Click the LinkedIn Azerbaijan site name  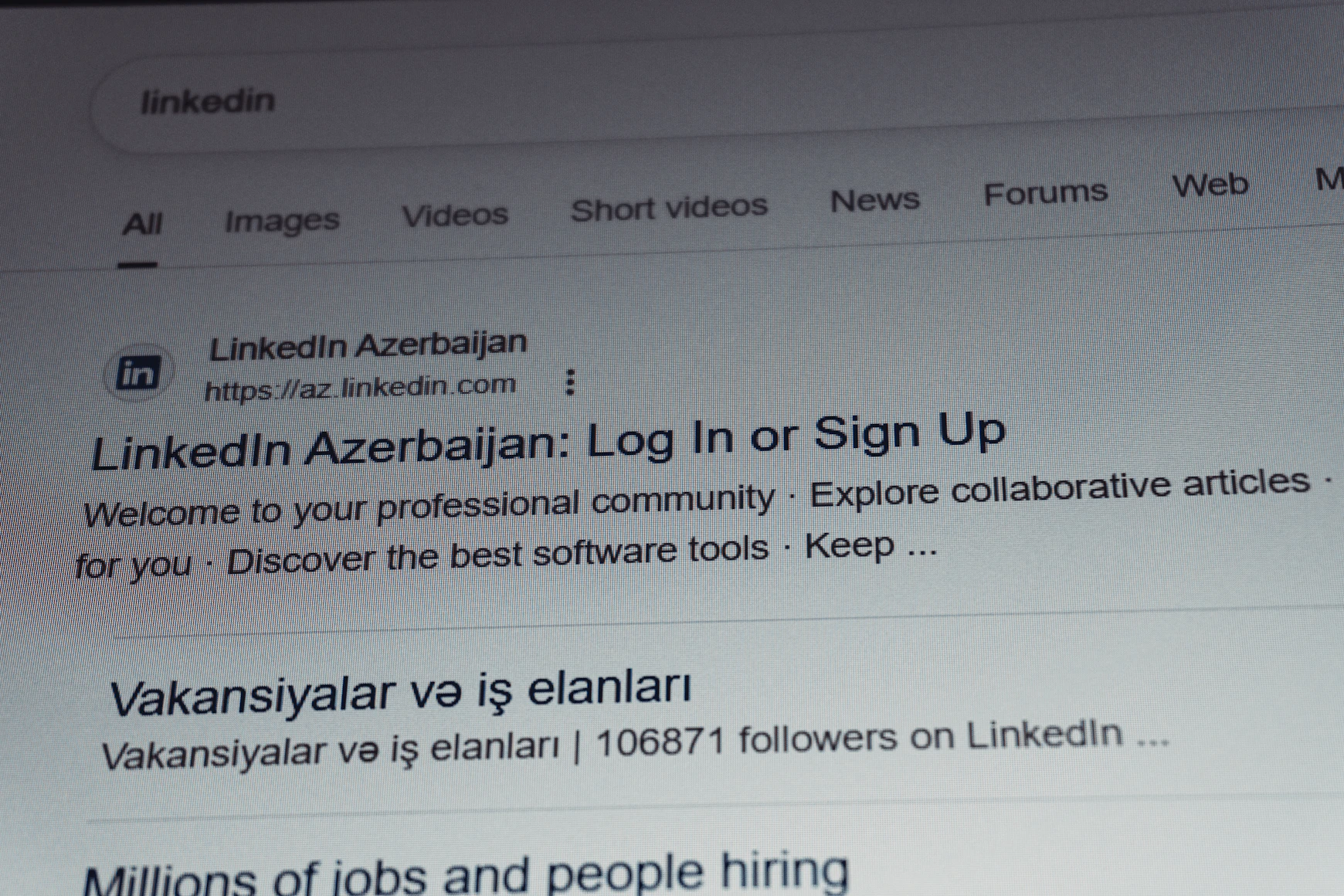[x=368, y=345]
